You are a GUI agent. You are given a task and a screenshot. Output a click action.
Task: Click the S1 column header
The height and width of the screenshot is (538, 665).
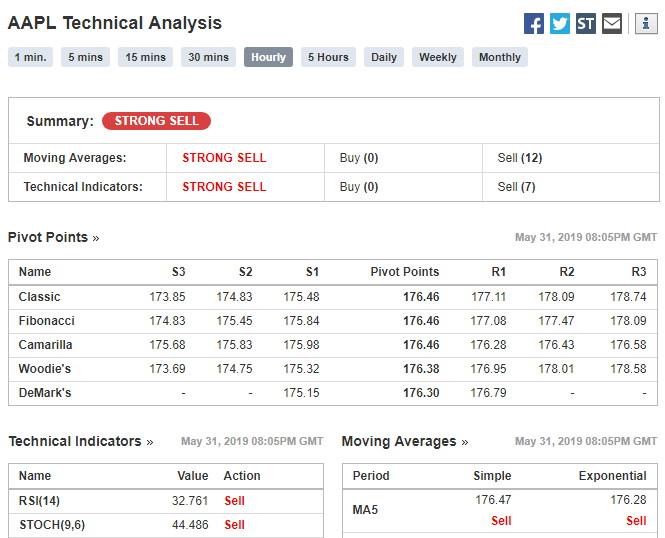312,272
